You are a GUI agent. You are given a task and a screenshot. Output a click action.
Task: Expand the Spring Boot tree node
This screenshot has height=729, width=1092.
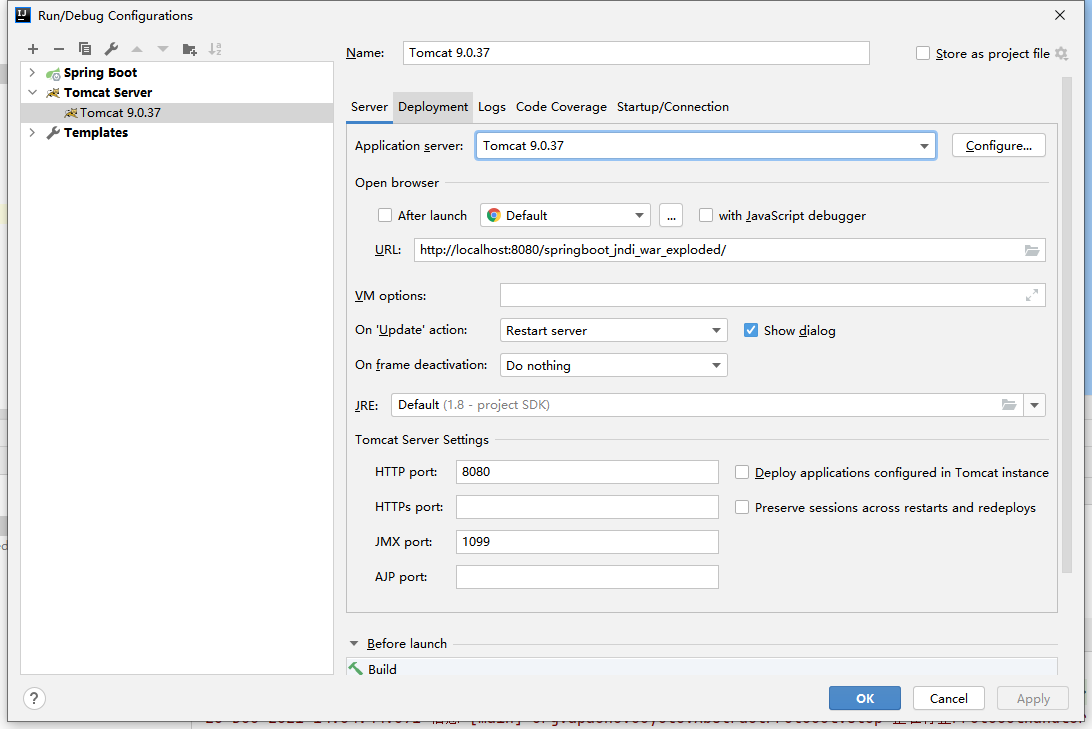(32, 72)
